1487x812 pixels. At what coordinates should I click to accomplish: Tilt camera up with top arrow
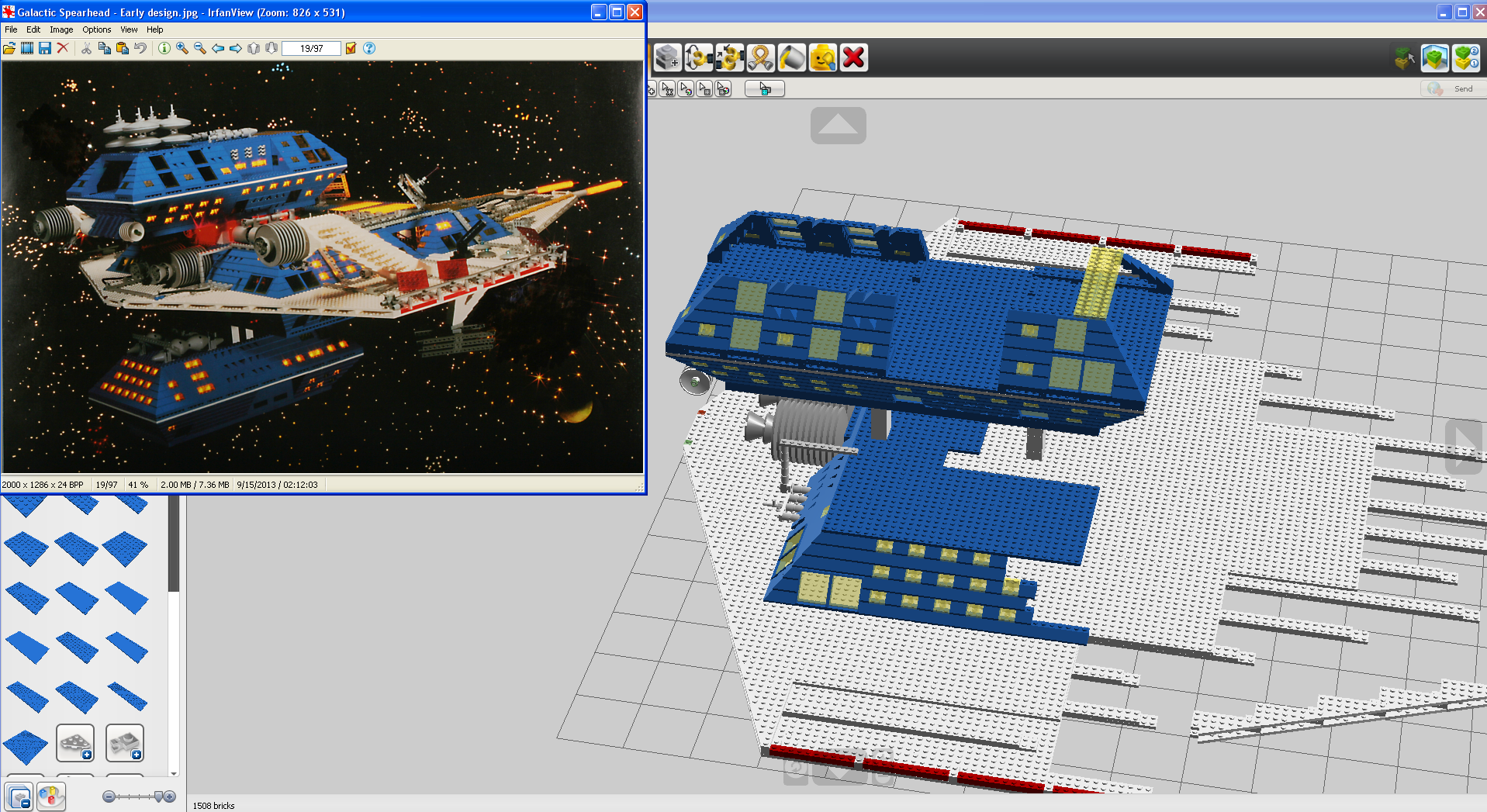(839, 126)
